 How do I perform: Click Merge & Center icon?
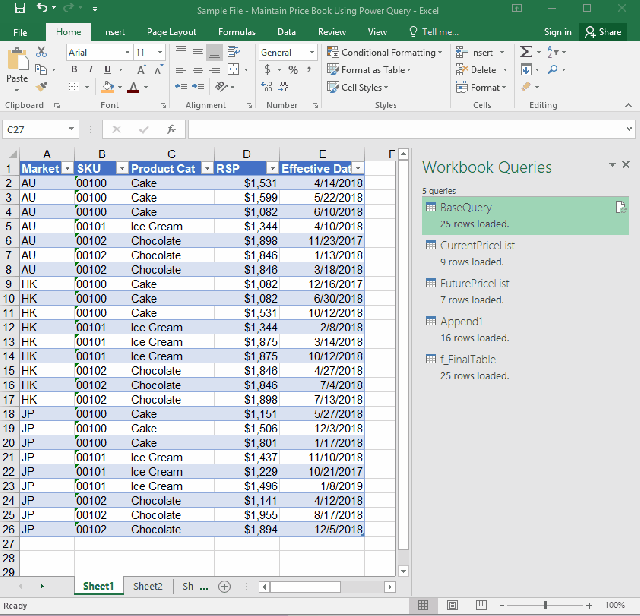coord(234,69)
